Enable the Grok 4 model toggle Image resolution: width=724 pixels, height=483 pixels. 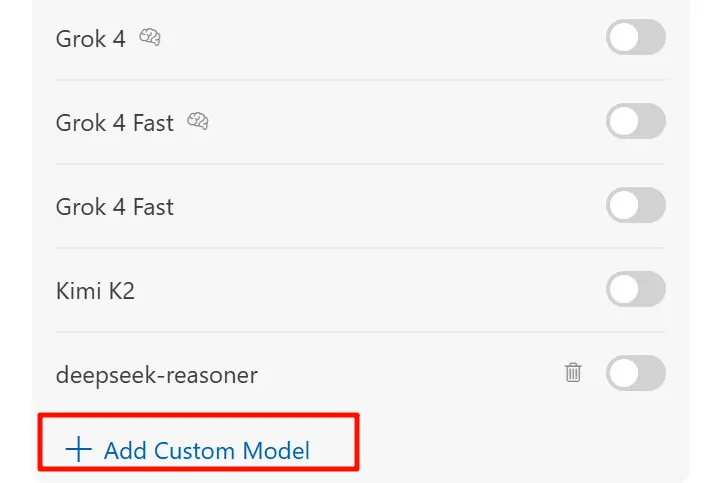click(635, 38)
